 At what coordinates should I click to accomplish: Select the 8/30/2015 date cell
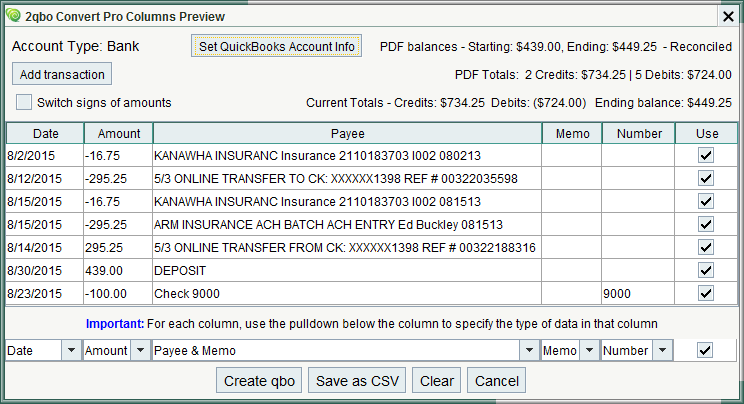click(45, 270)
